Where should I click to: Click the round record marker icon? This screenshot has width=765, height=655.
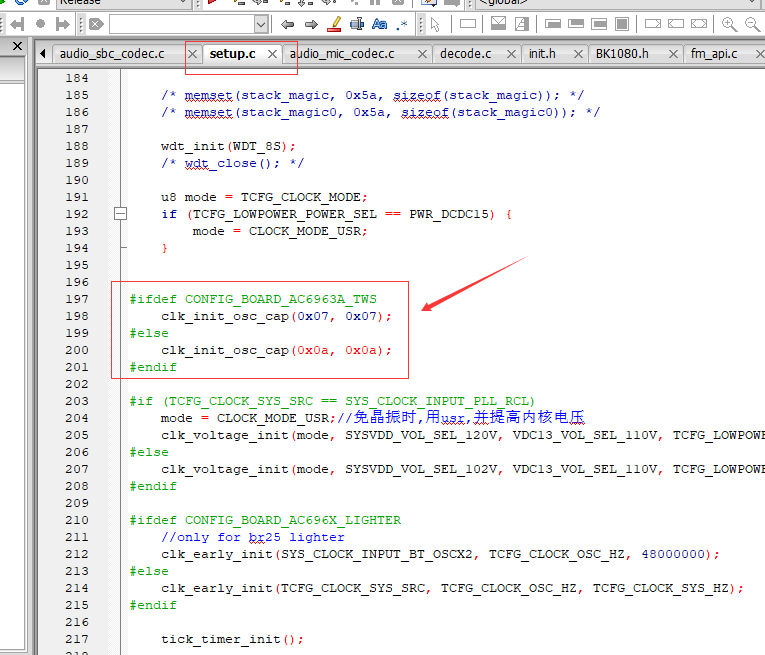[x=40, y=23]
